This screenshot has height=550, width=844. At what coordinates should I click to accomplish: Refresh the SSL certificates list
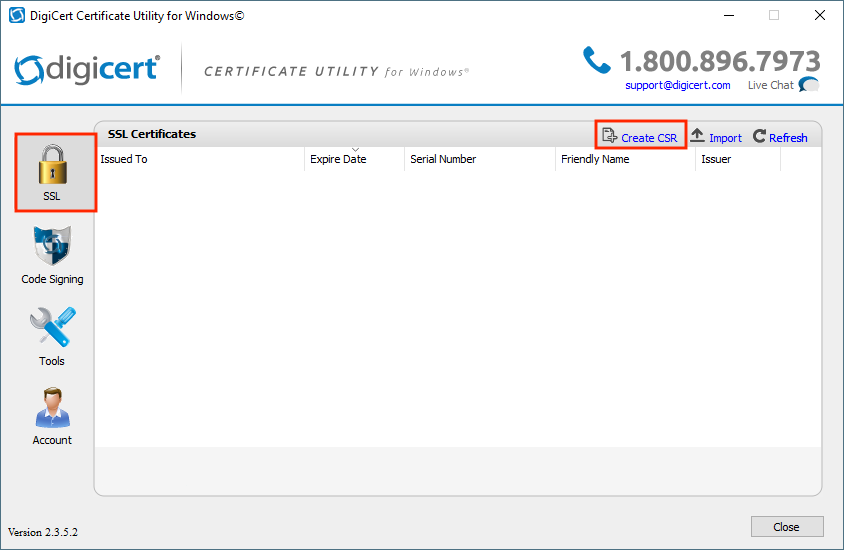(x=780, y=138)
